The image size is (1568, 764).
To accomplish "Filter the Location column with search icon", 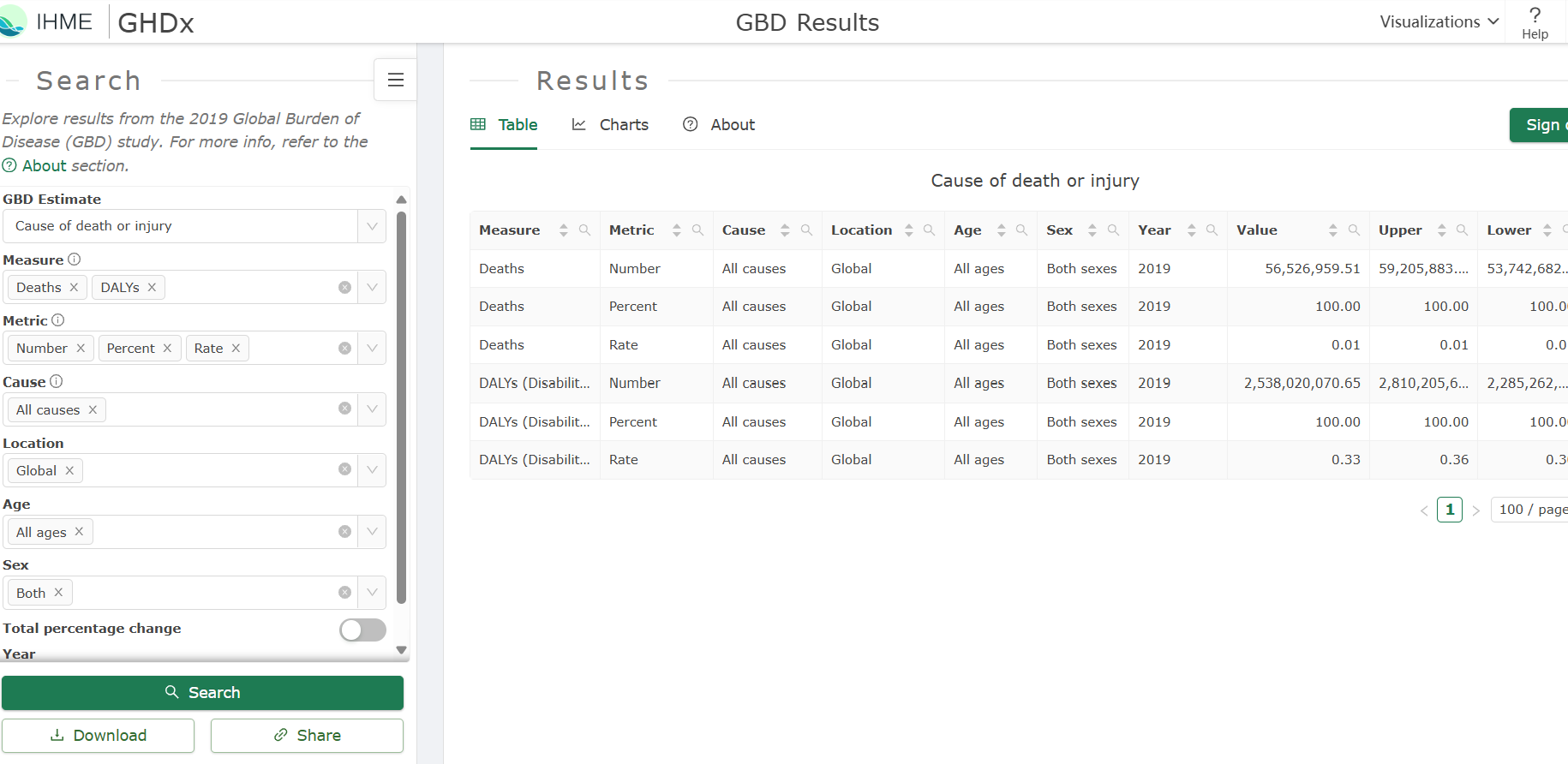I will [929, 230].
